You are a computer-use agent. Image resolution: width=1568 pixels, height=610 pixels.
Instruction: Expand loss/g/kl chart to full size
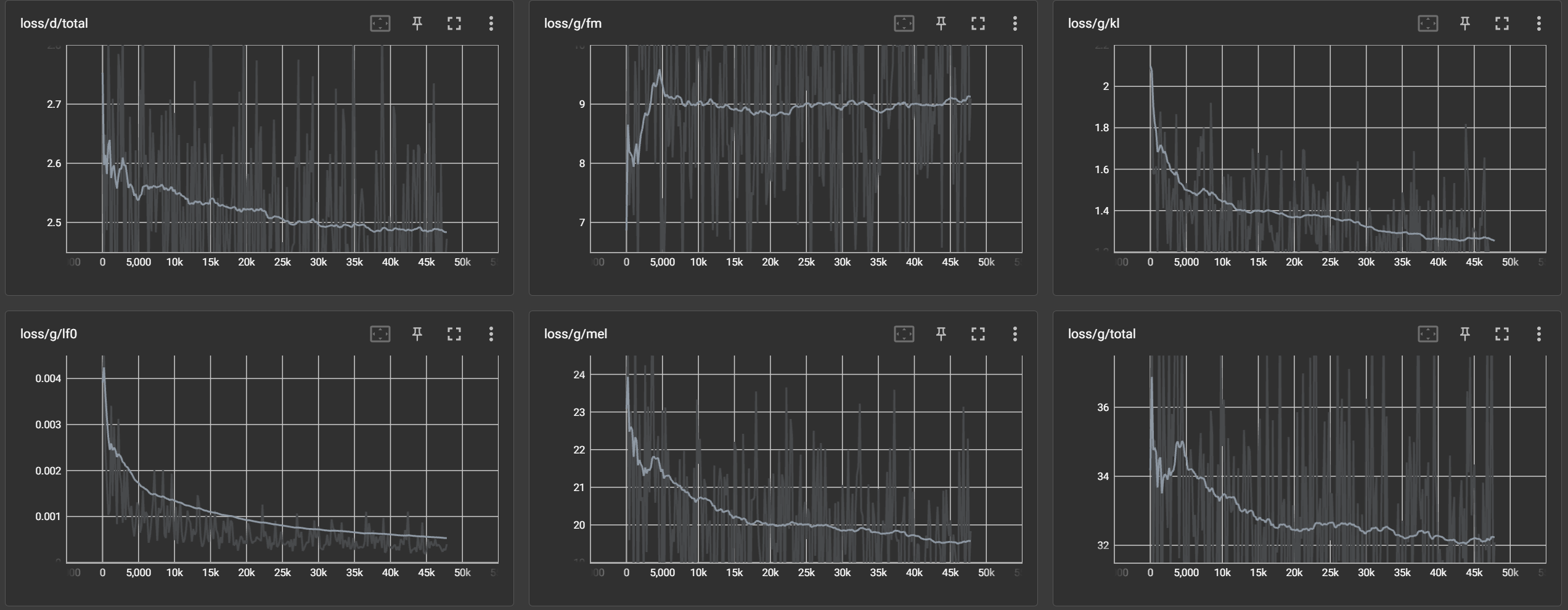pyautogui.click(x=1502, y=23)
